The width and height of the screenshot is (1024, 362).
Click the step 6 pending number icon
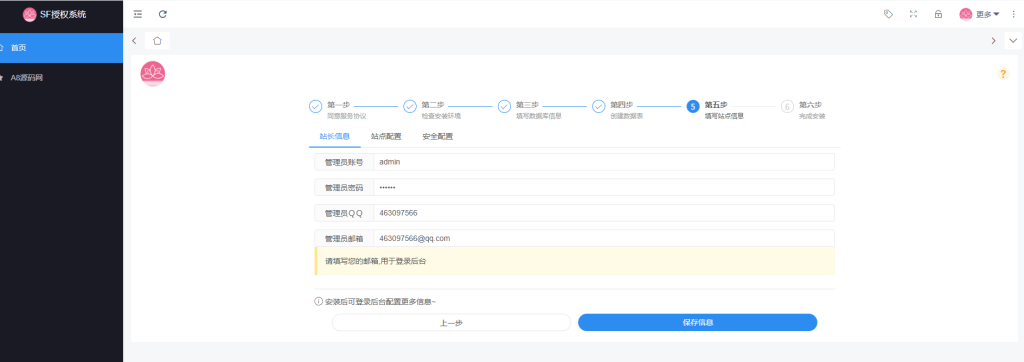(x=788, y=107)
